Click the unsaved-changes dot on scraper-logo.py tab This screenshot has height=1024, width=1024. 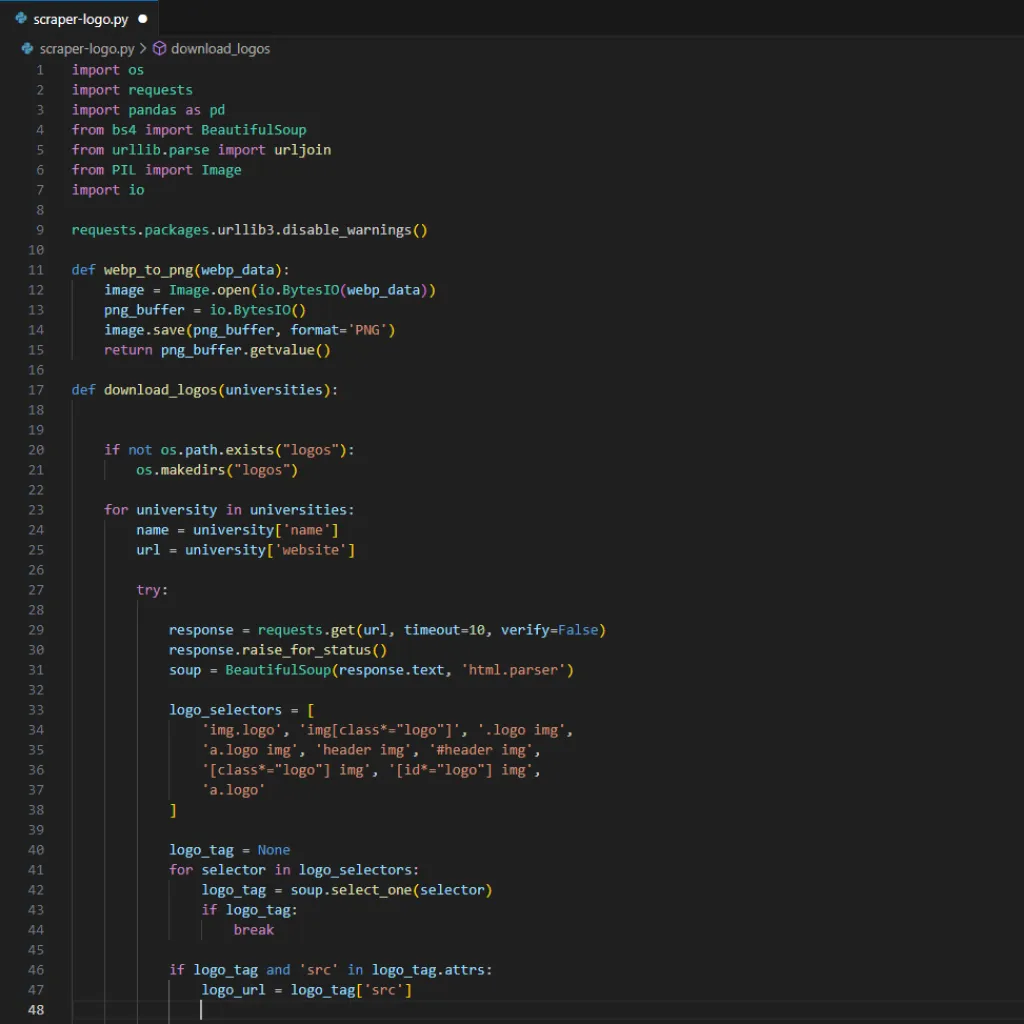click(143, 19)
